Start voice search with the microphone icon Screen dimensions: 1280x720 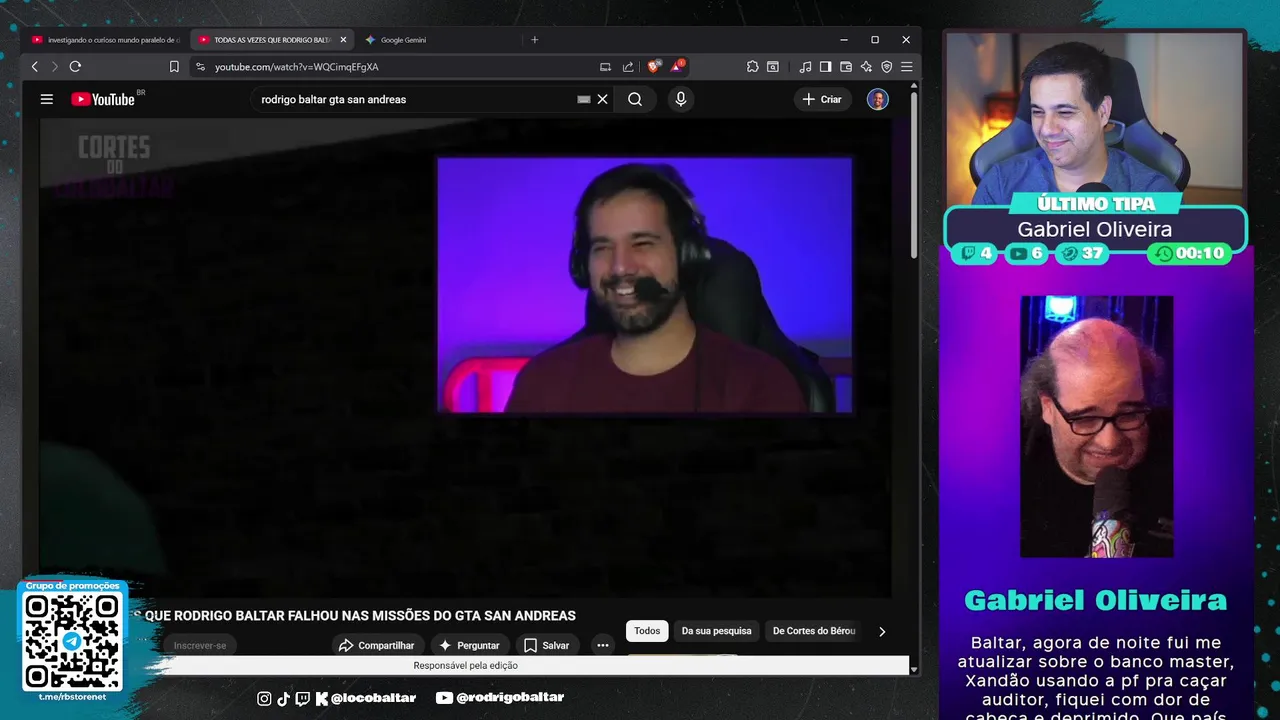(x=681, y=99)
